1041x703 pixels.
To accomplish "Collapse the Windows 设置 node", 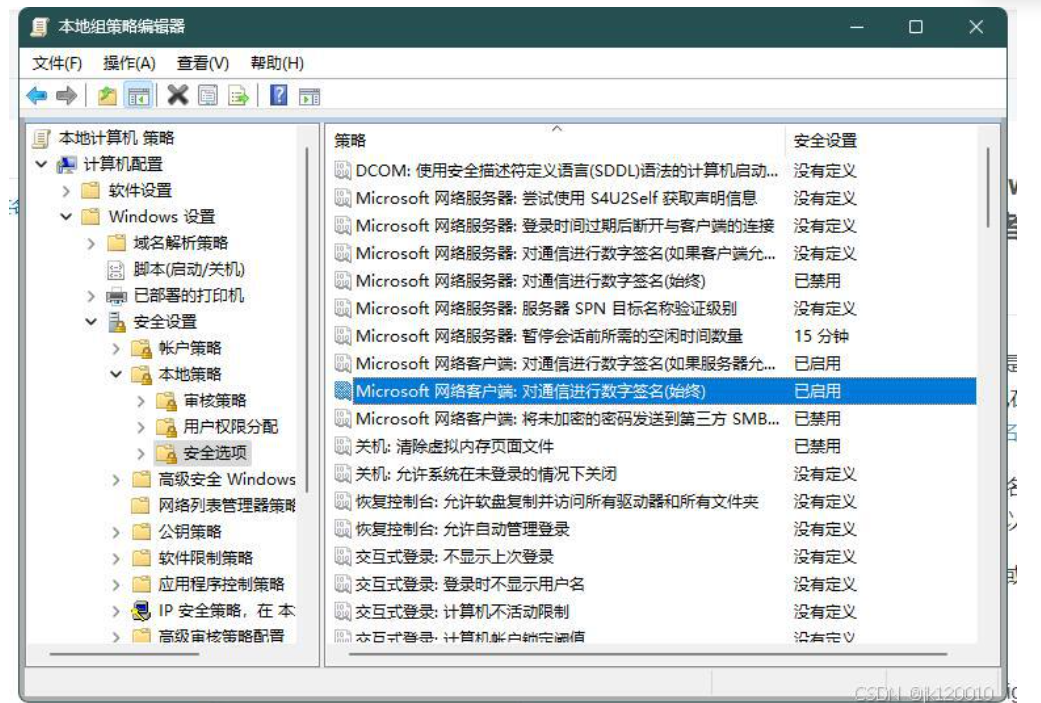I will (x=66, y=216).
